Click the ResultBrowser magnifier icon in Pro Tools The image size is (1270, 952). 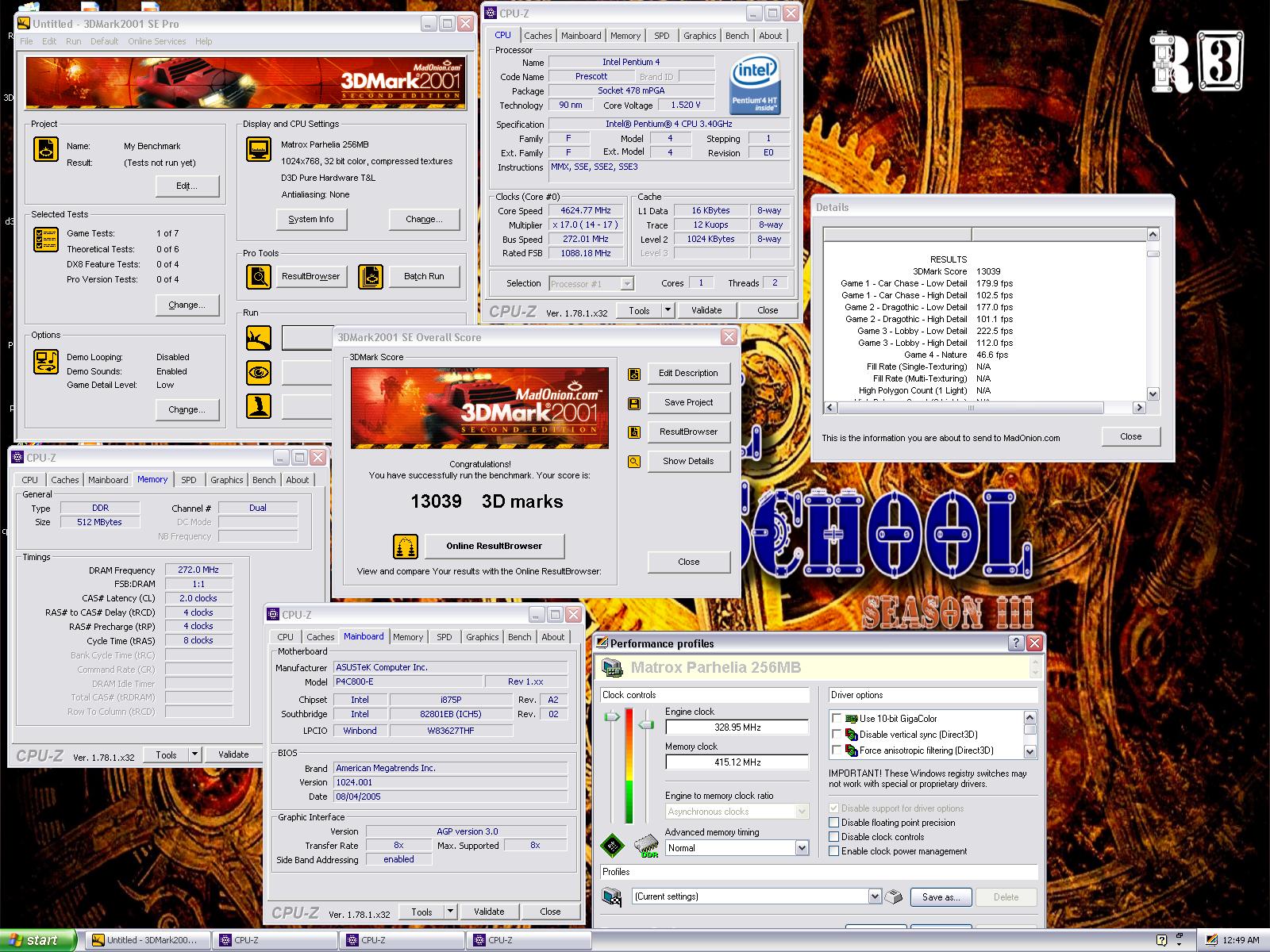click(259, 276)
